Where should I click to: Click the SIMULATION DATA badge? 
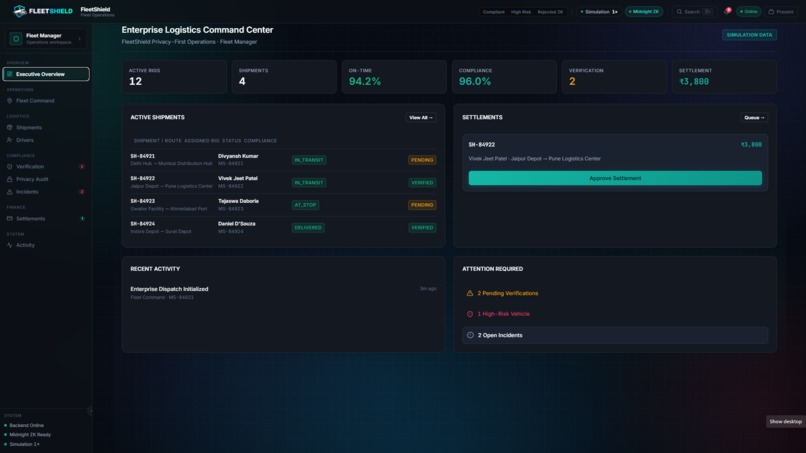pos(749,35)
